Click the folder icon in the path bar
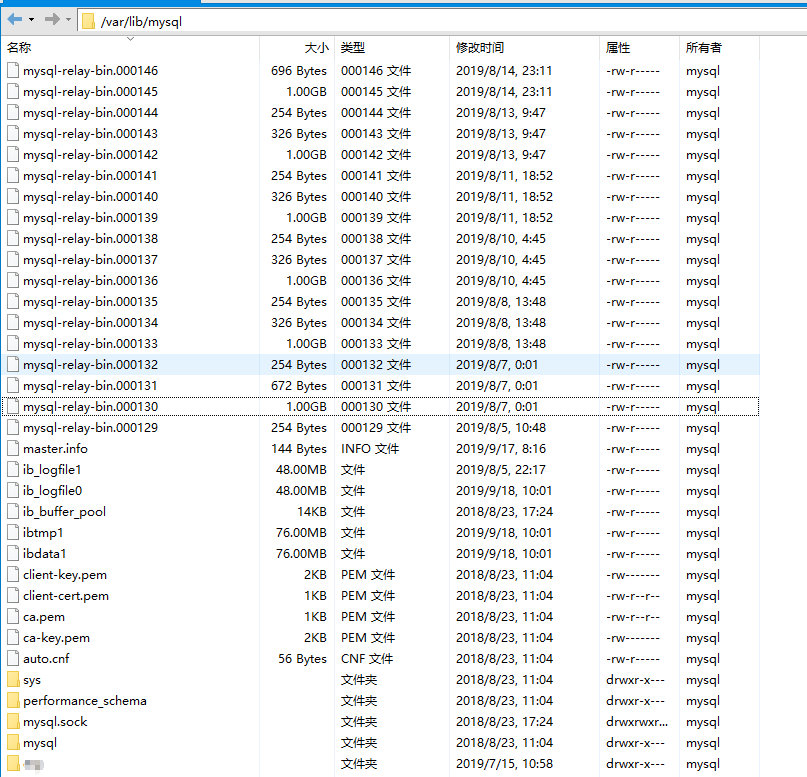This screenshot has width=807, height=777. tap(89, 22)
